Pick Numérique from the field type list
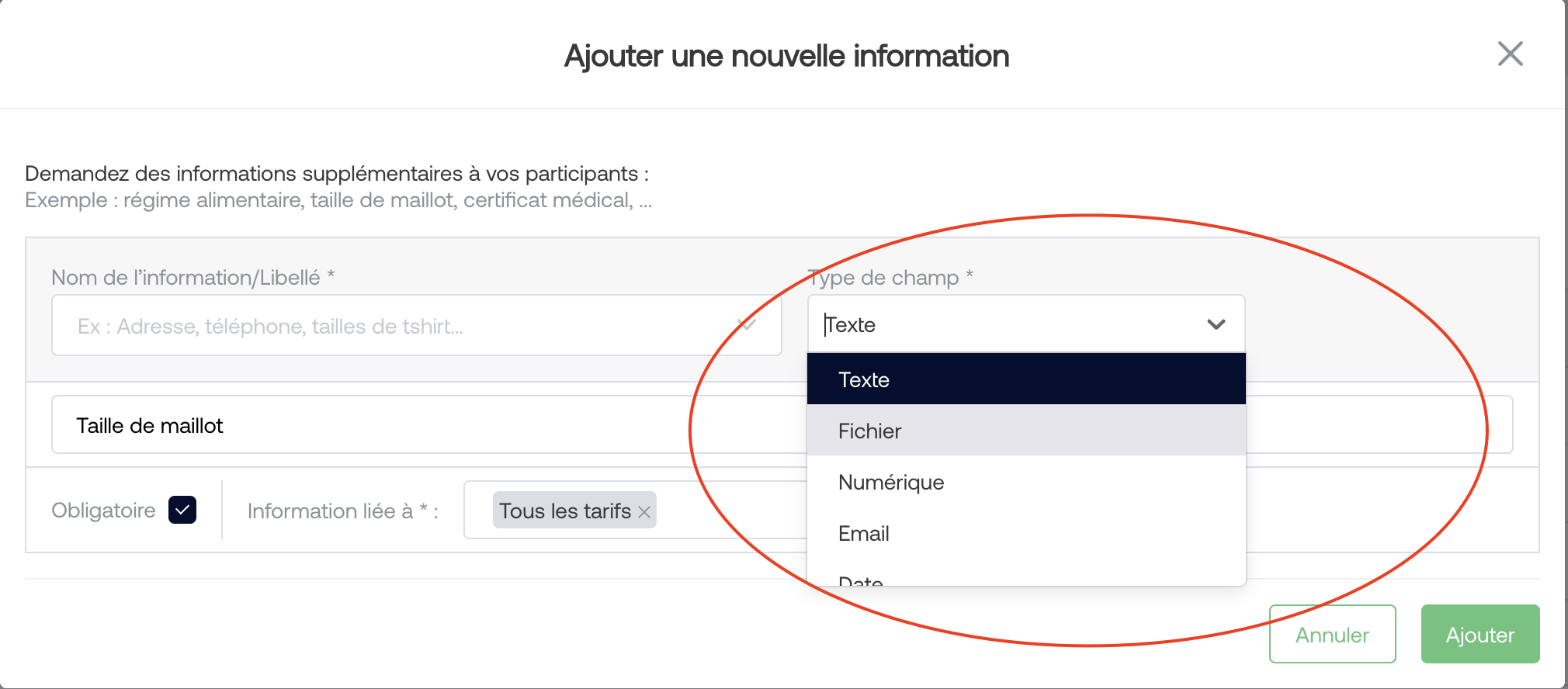1568x689 pixels. [x=1026, y=482]
